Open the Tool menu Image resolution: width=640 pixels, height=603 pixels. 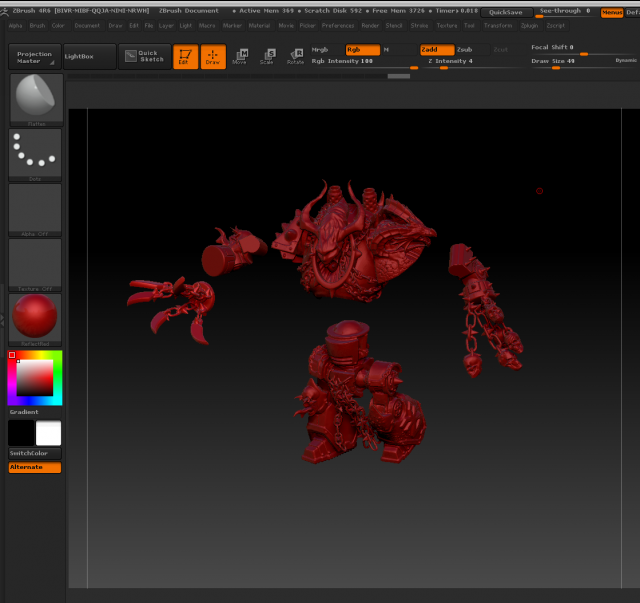point(469,26)
